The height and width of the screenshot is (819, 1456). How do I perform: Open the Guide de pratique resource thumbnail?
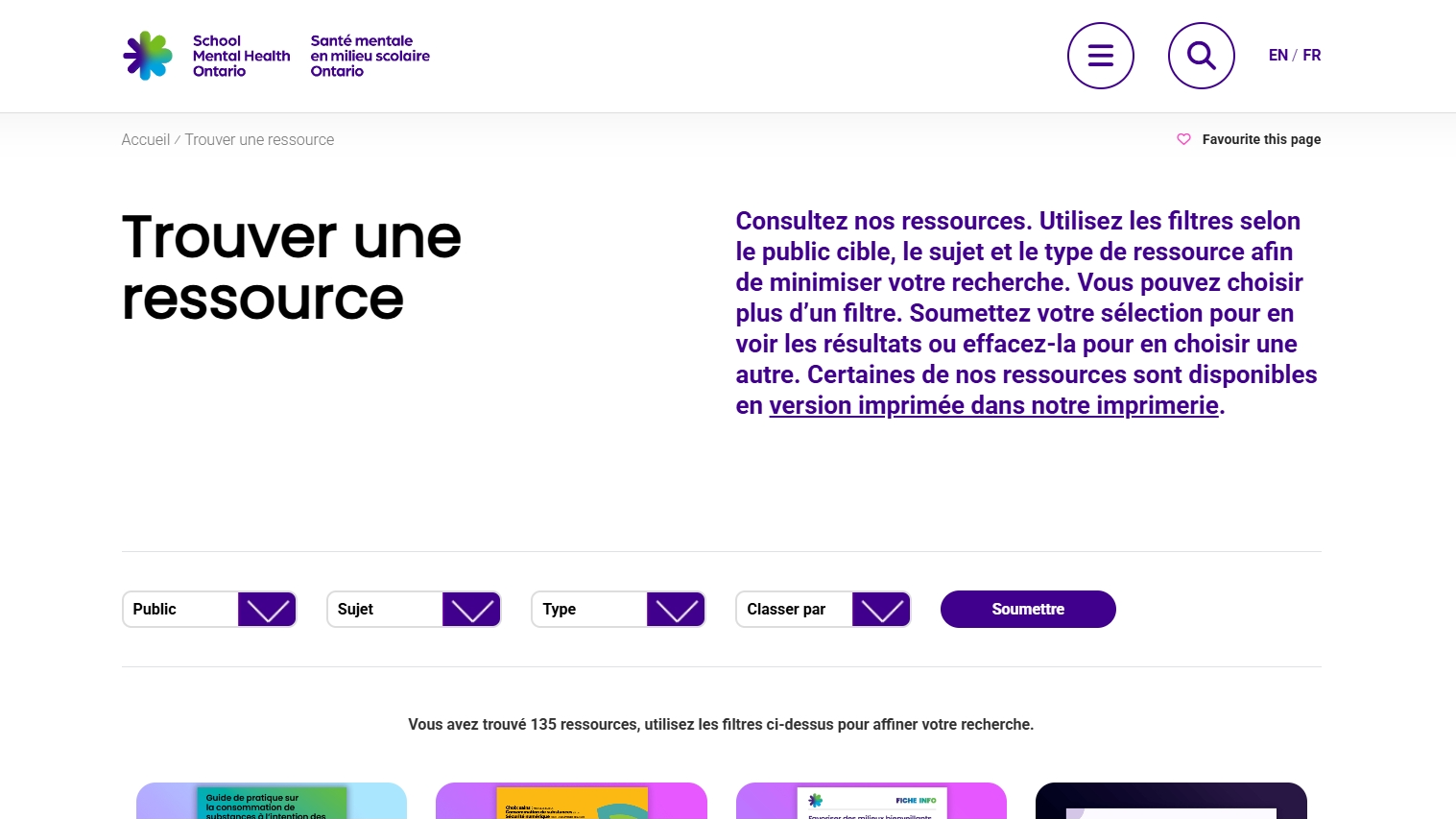point(272,802)
